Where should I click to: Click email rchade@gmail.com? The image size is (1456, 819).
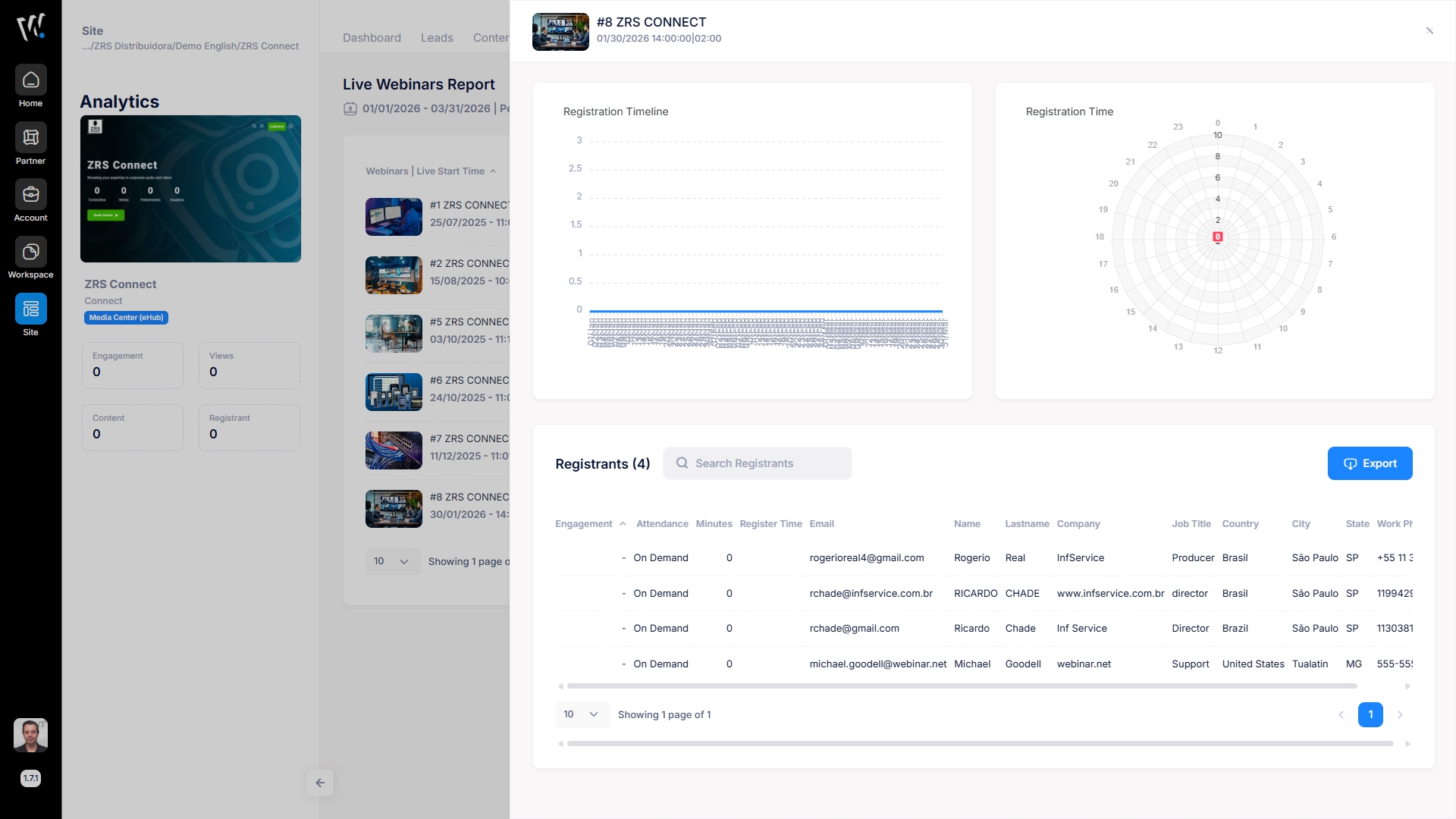pyautogui.click(x=854, y=629)
